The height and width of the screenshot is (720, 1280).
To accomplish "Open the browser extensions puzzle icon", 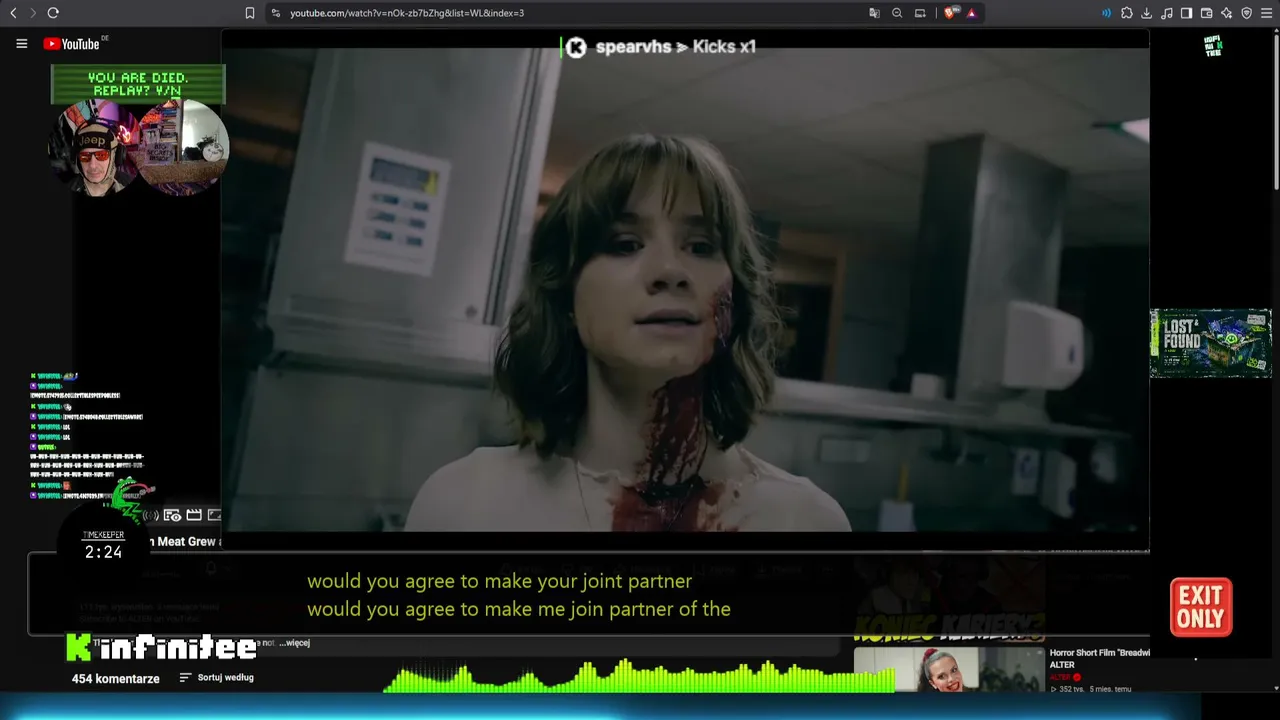I will (1127, 13).
